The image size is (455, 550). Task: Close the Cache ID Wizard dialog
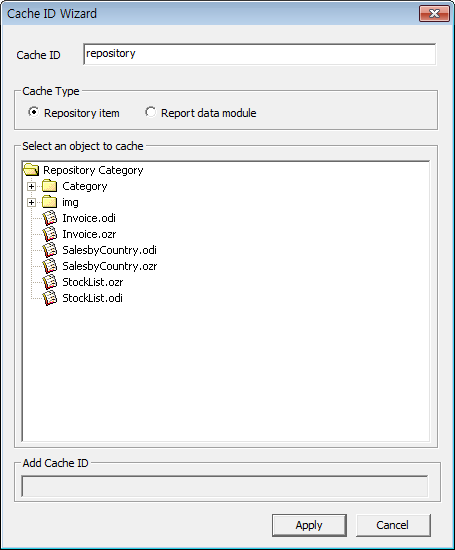coord(434,14)
